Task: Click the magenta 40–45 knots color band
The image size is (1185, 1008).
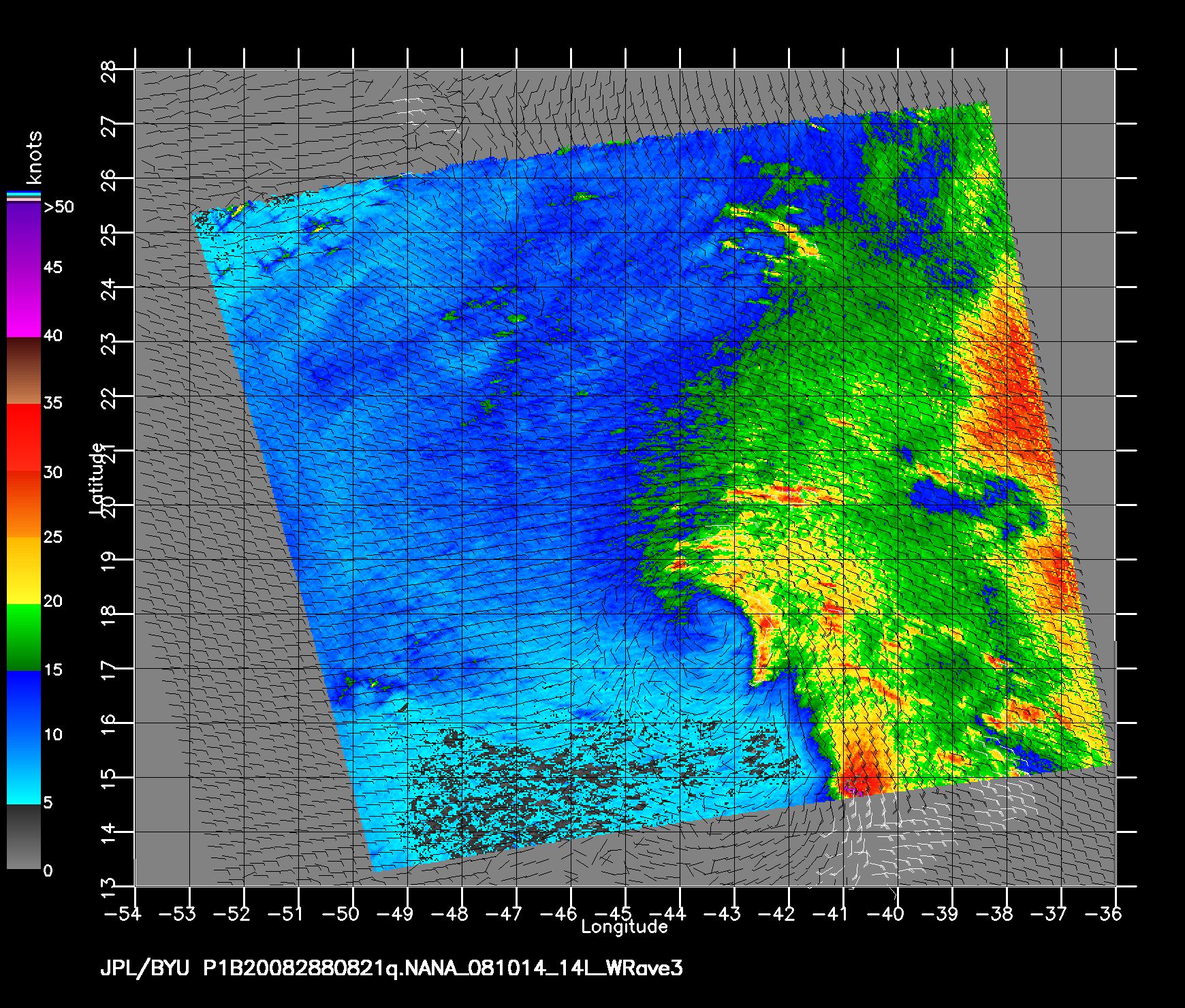Action: [x=24, y=304]
